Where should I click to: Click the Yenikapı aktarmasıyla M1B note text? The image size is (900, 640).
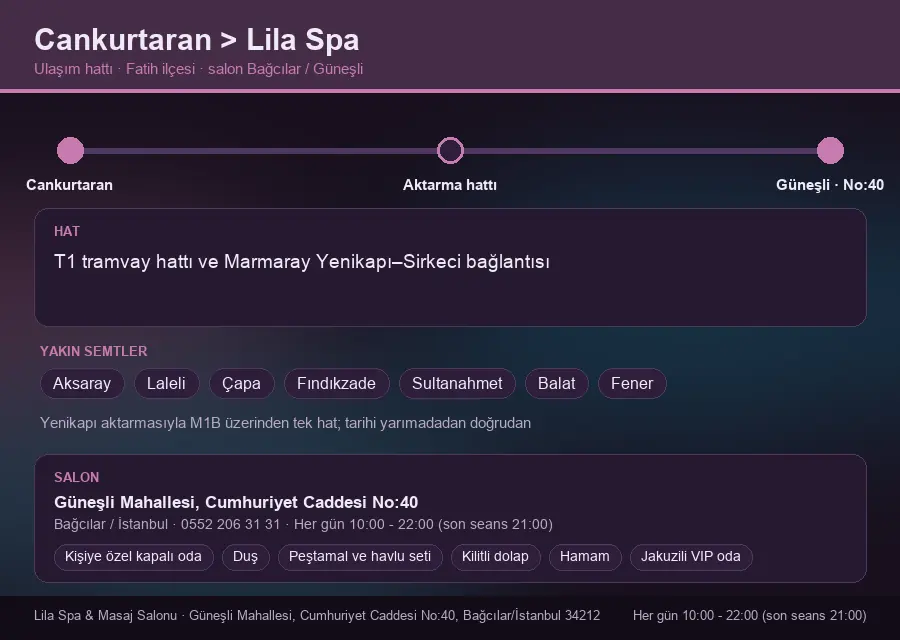285,423
